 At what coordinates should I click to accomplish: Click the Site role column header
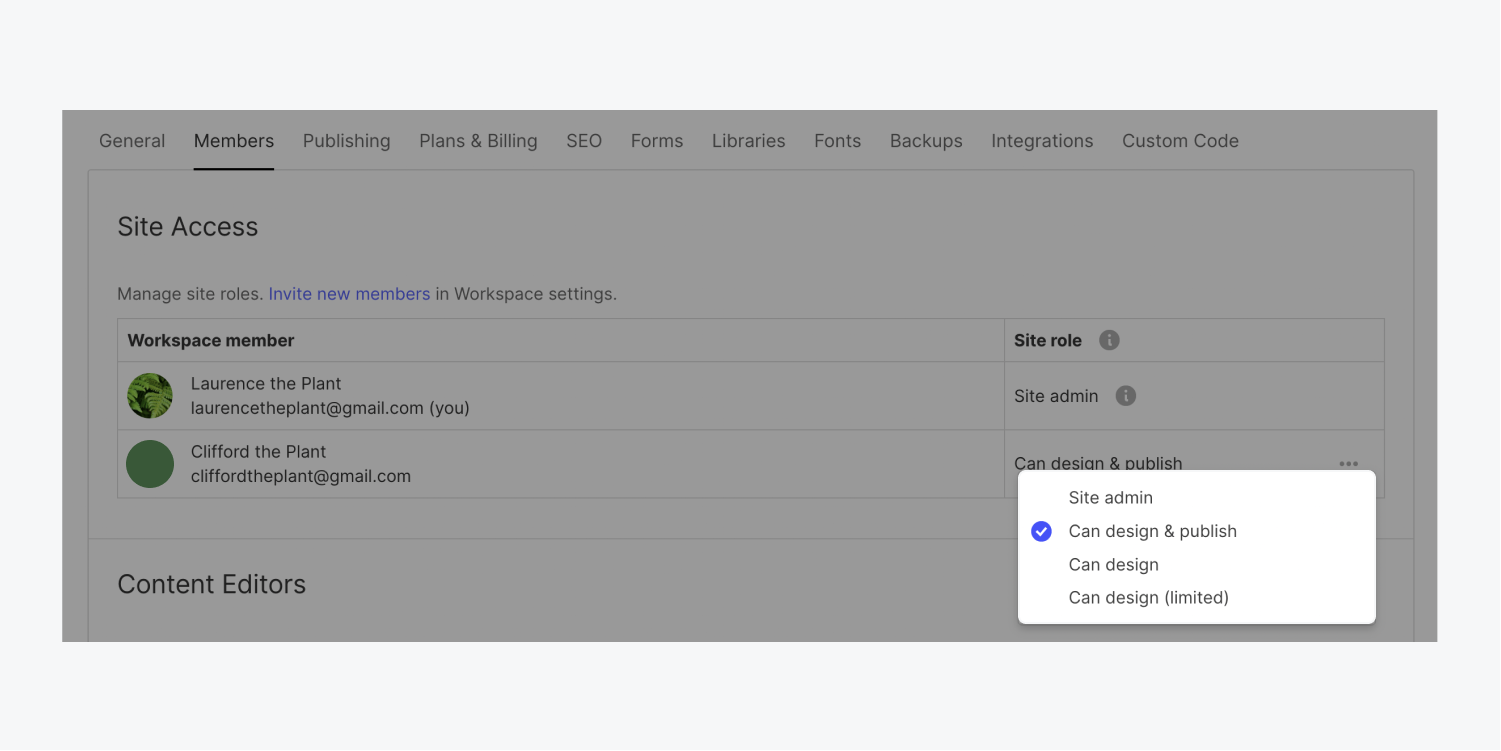(x=1048, y=340)
